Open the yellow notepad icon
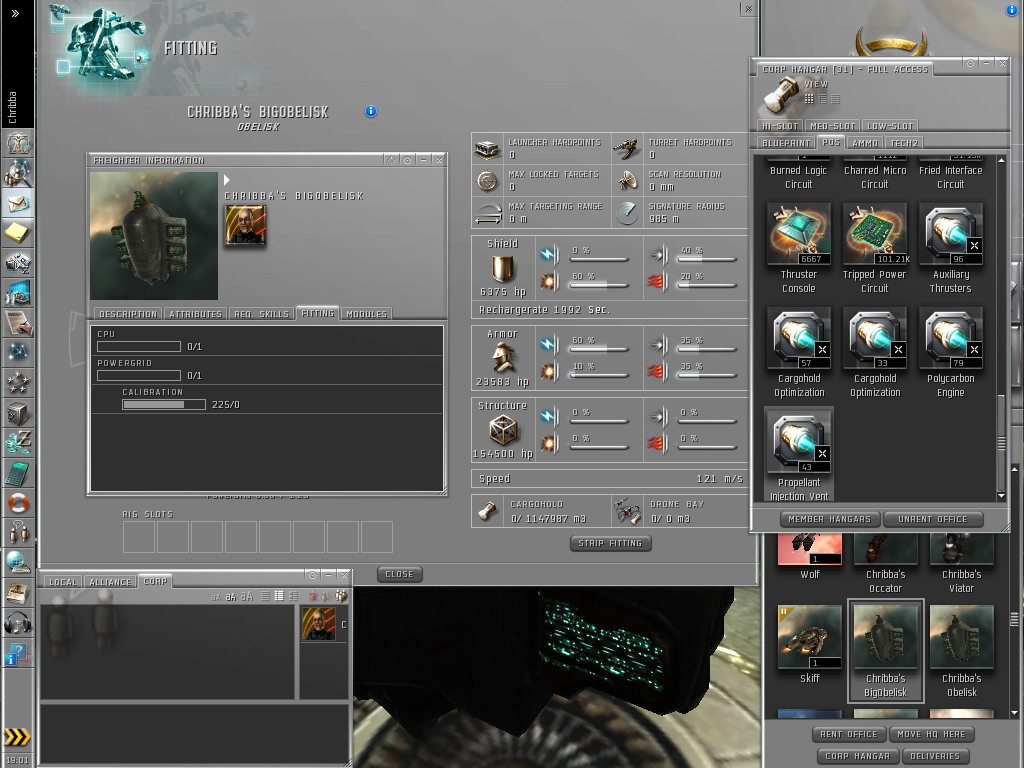This screenshot has height=768, width=1024. [18, 232]
